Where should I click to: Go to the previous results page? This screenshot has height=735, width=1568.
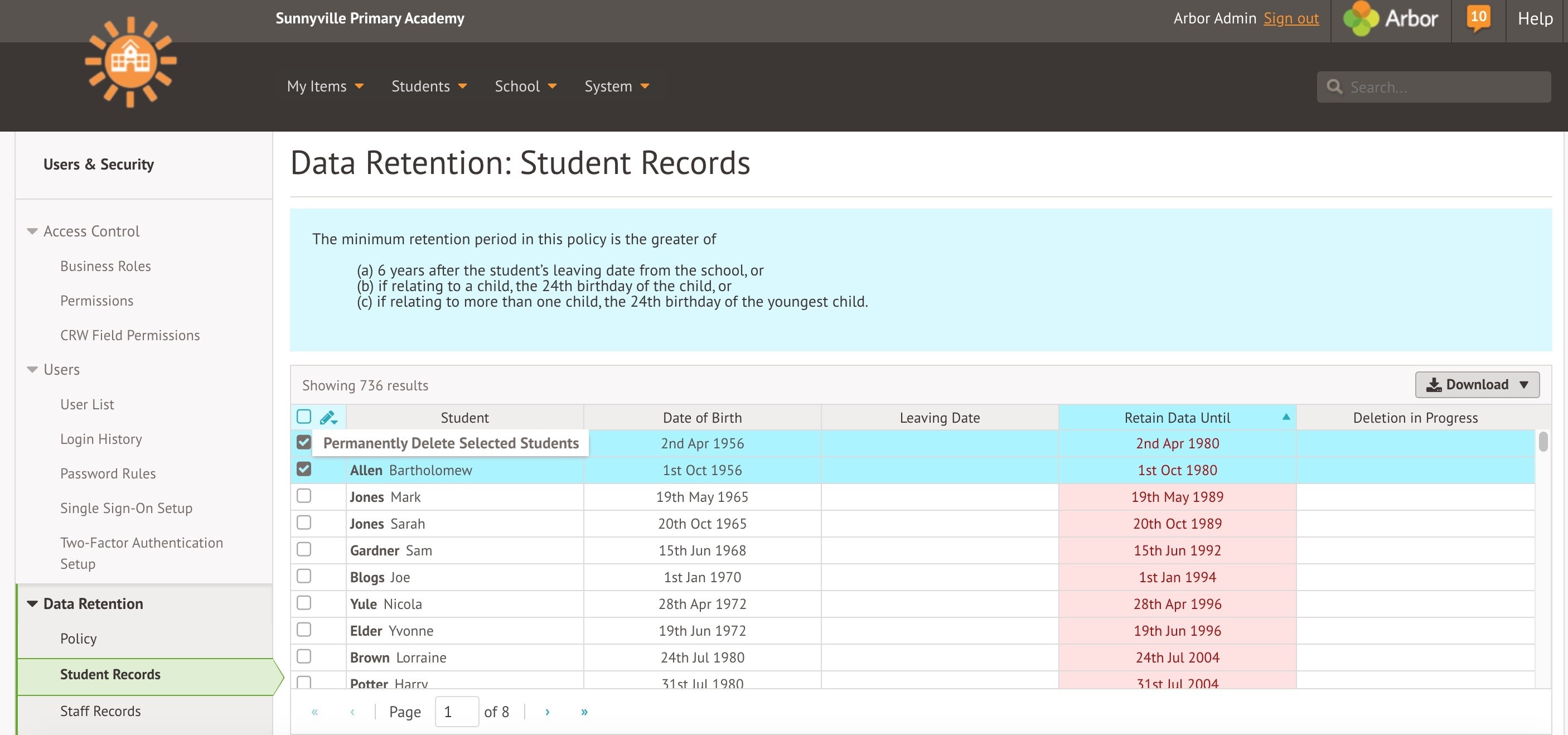[352, 711]
